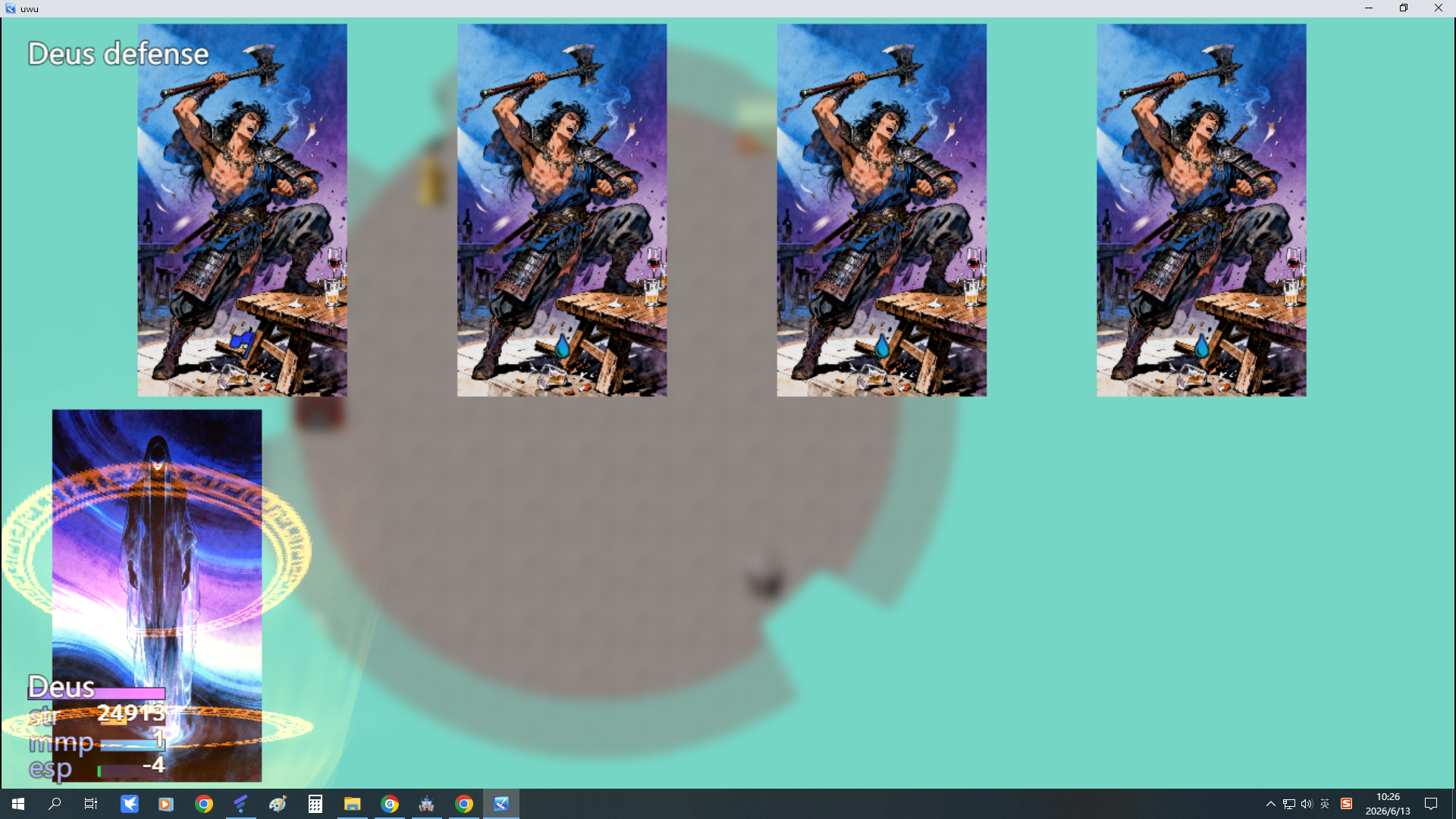Open the Chrome icon right of castle icon

point(464,804)
